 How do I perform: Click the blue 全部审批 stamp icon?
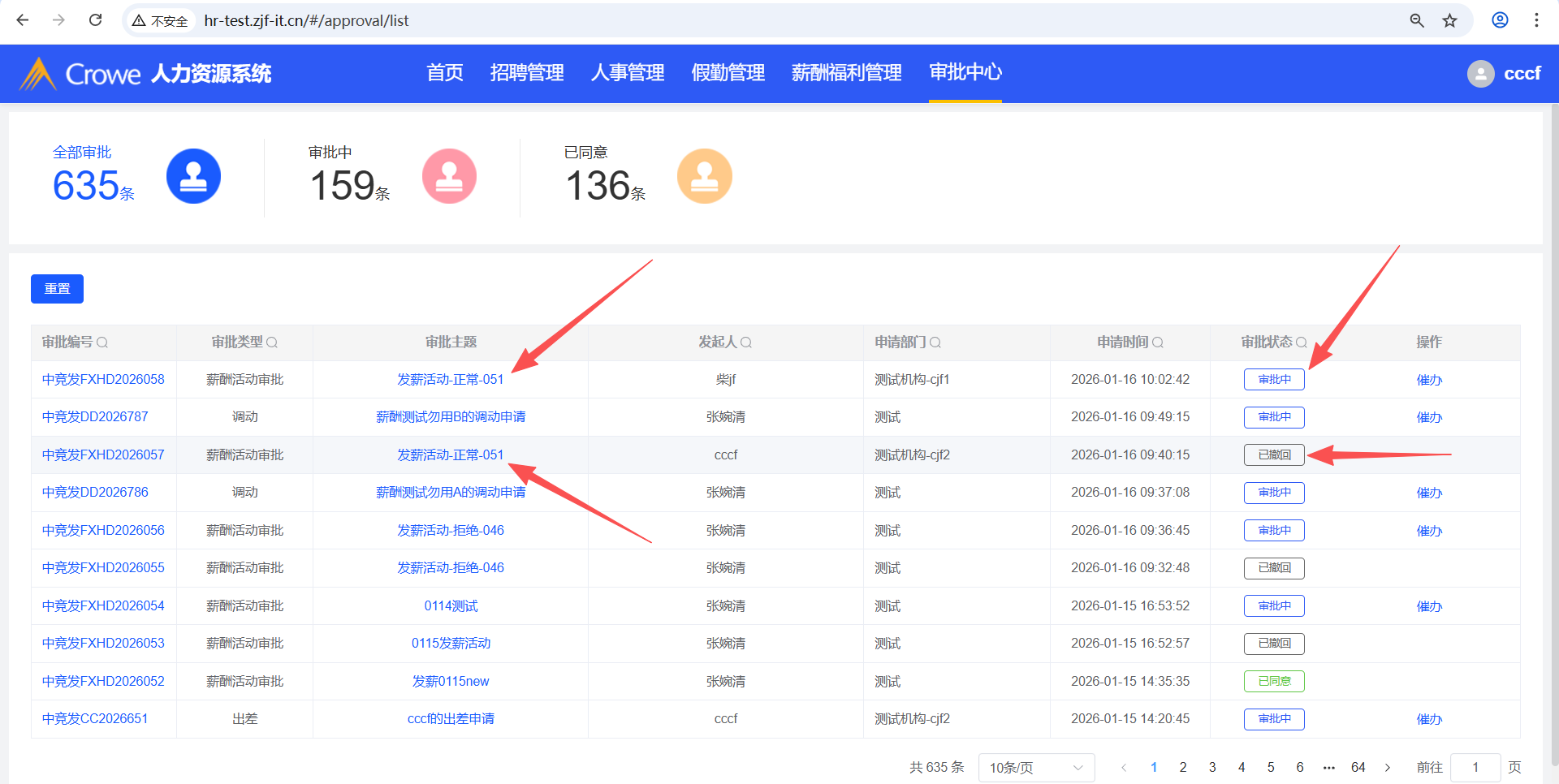[x=193, y=176]
